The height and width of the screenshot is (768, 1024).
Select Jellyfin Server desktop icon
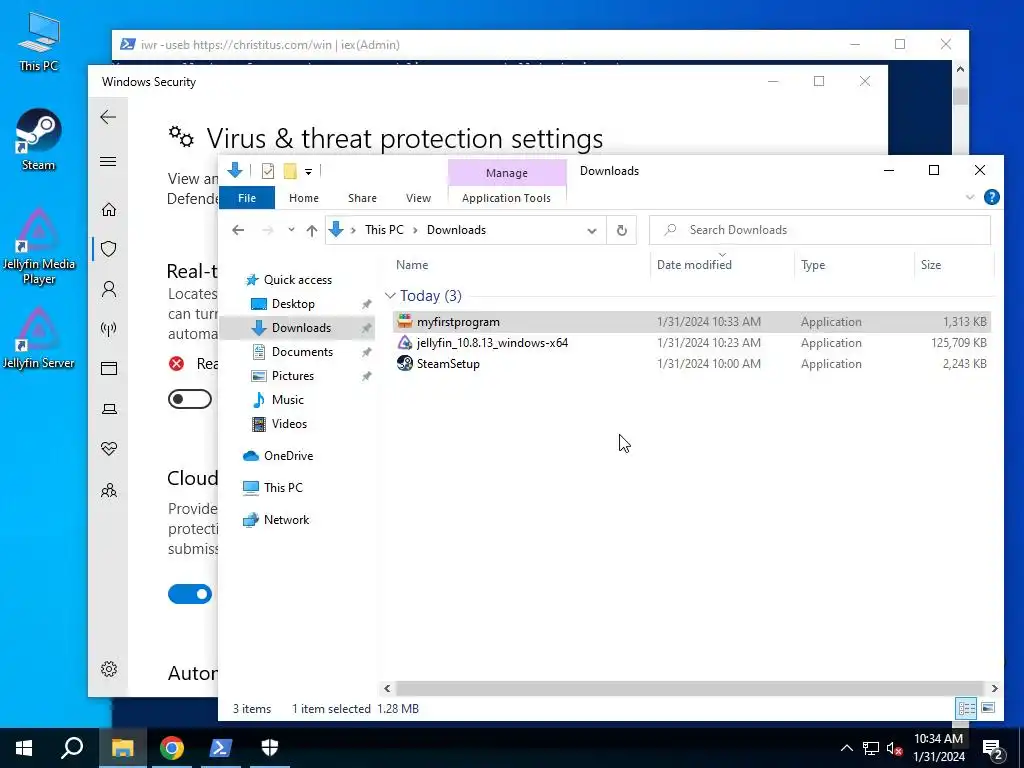coord(39,338)
